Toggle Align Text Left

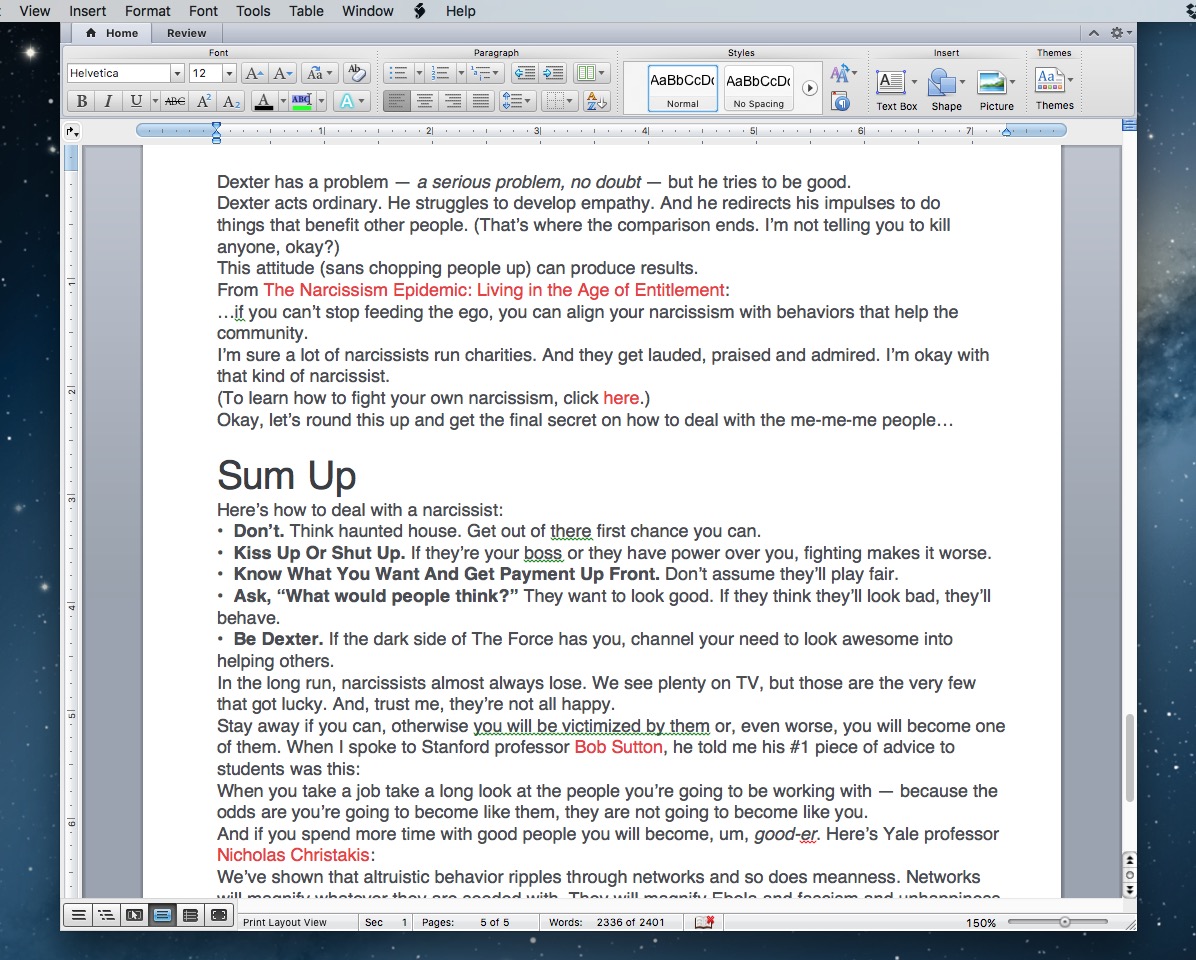[396, 101]
